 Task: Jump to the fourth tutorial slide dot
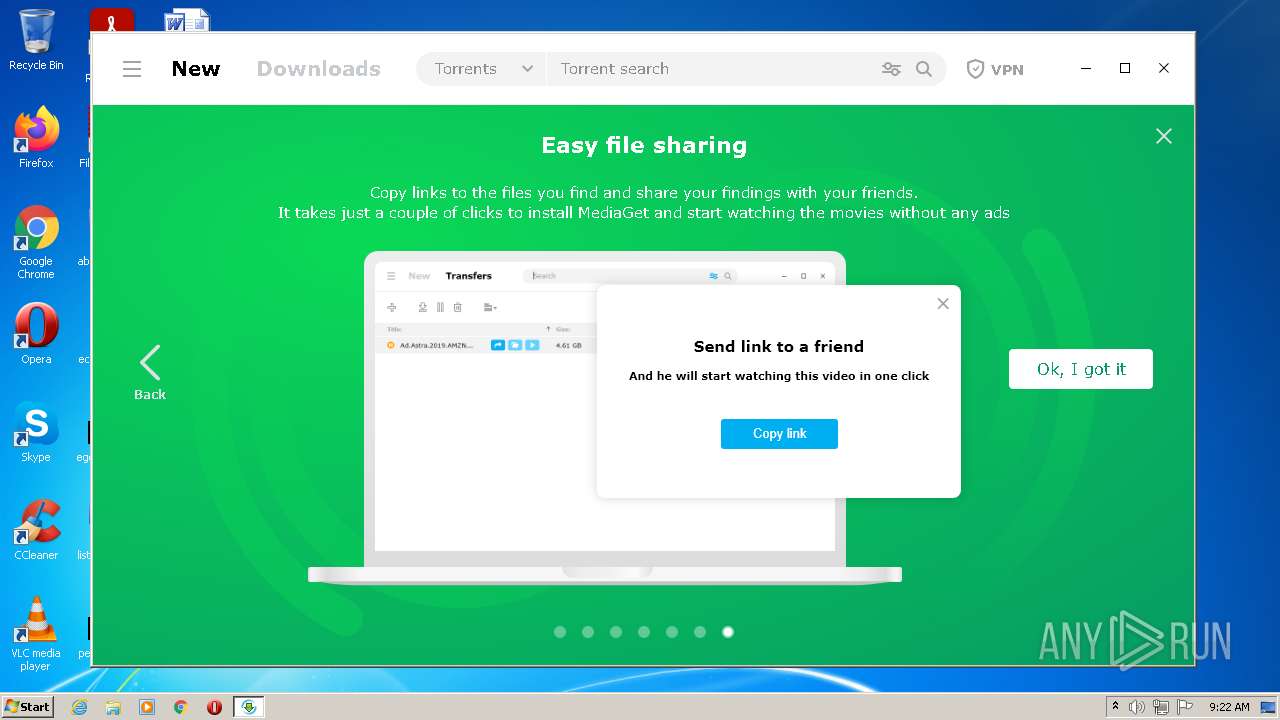(644, 632)
